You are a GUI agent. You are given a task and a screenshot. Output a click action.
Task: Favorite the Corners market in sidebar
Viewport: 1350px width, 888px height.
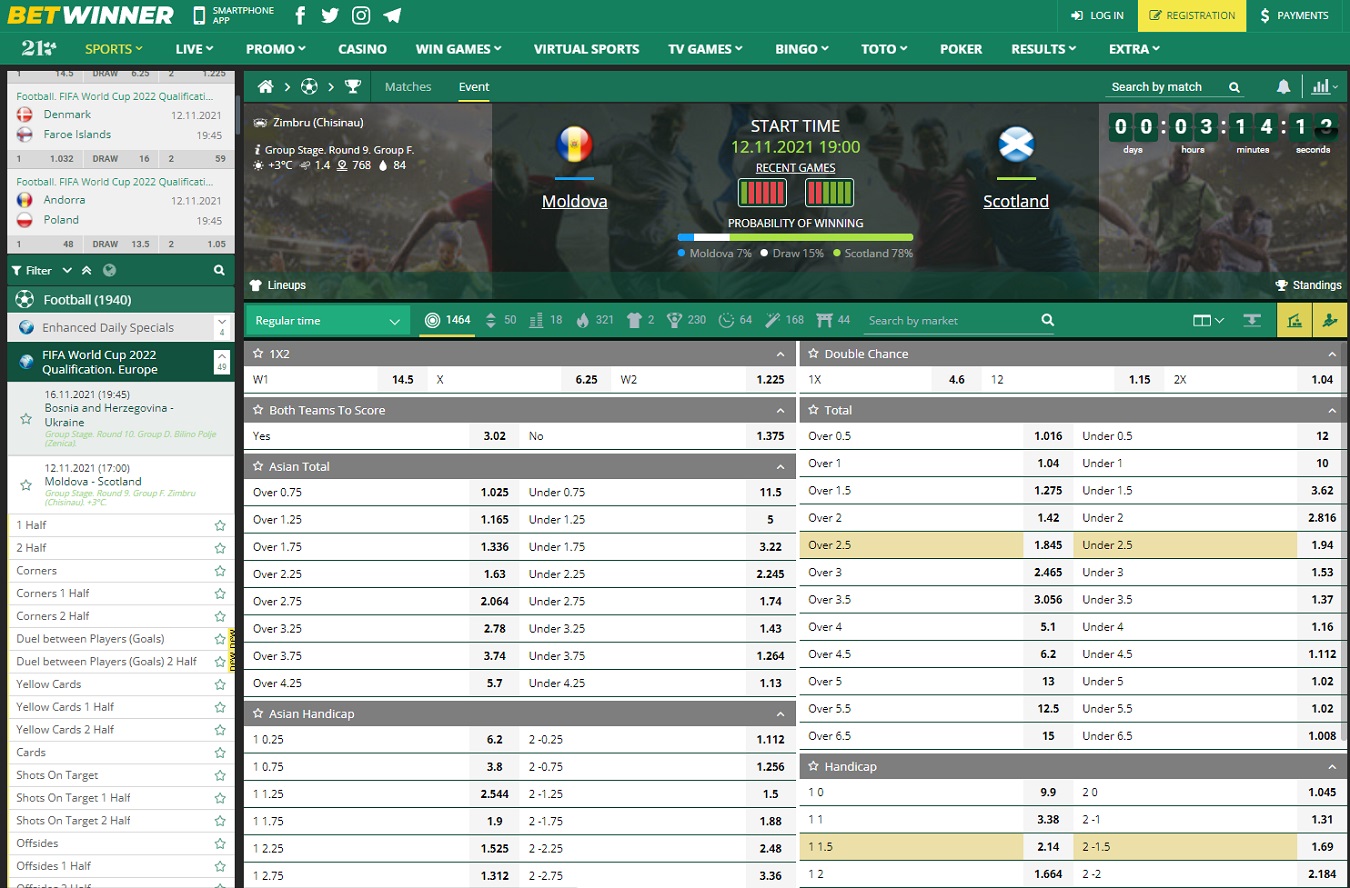[x=220, y=570]
